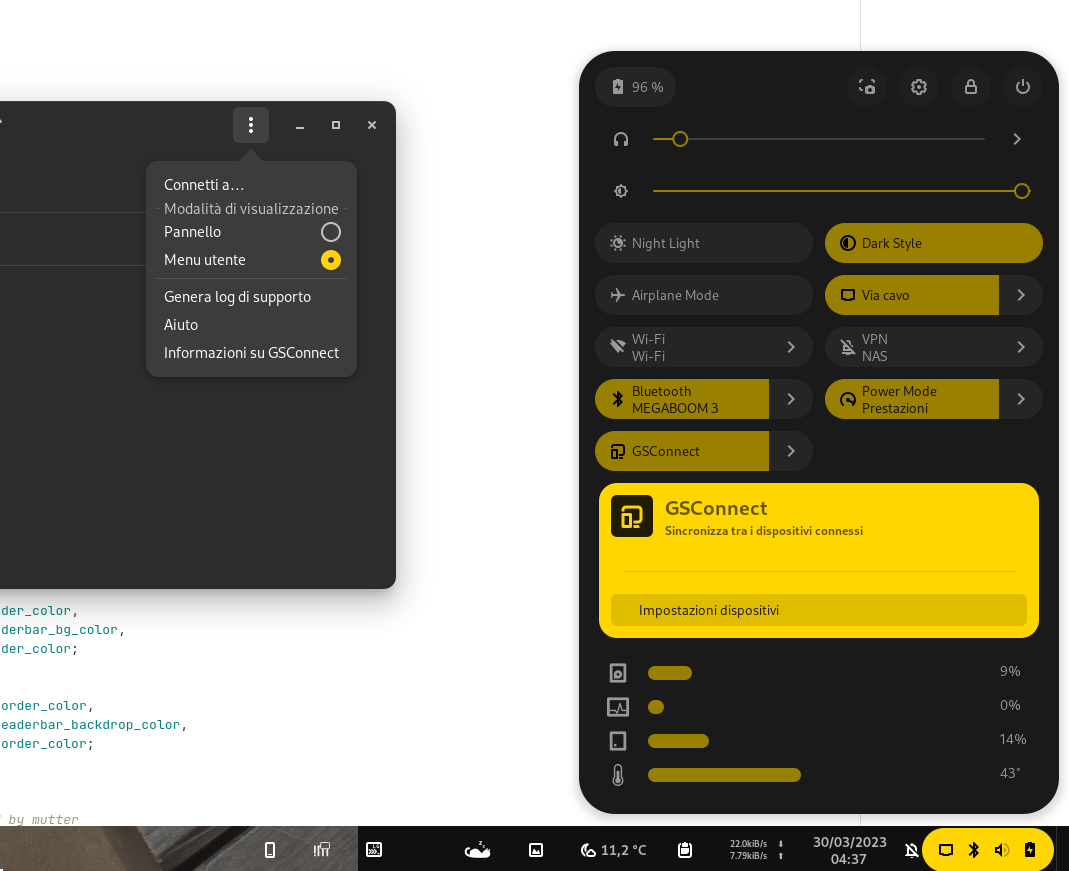Viewport: 1069px width, 871px height.
Task: Click the sleeping cloud caffeine icon
Action: tap(477, 850)
